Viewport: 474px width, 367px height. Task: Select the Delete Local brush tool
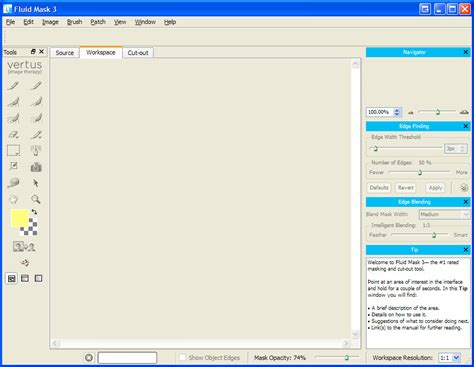(x=36, y=102)
